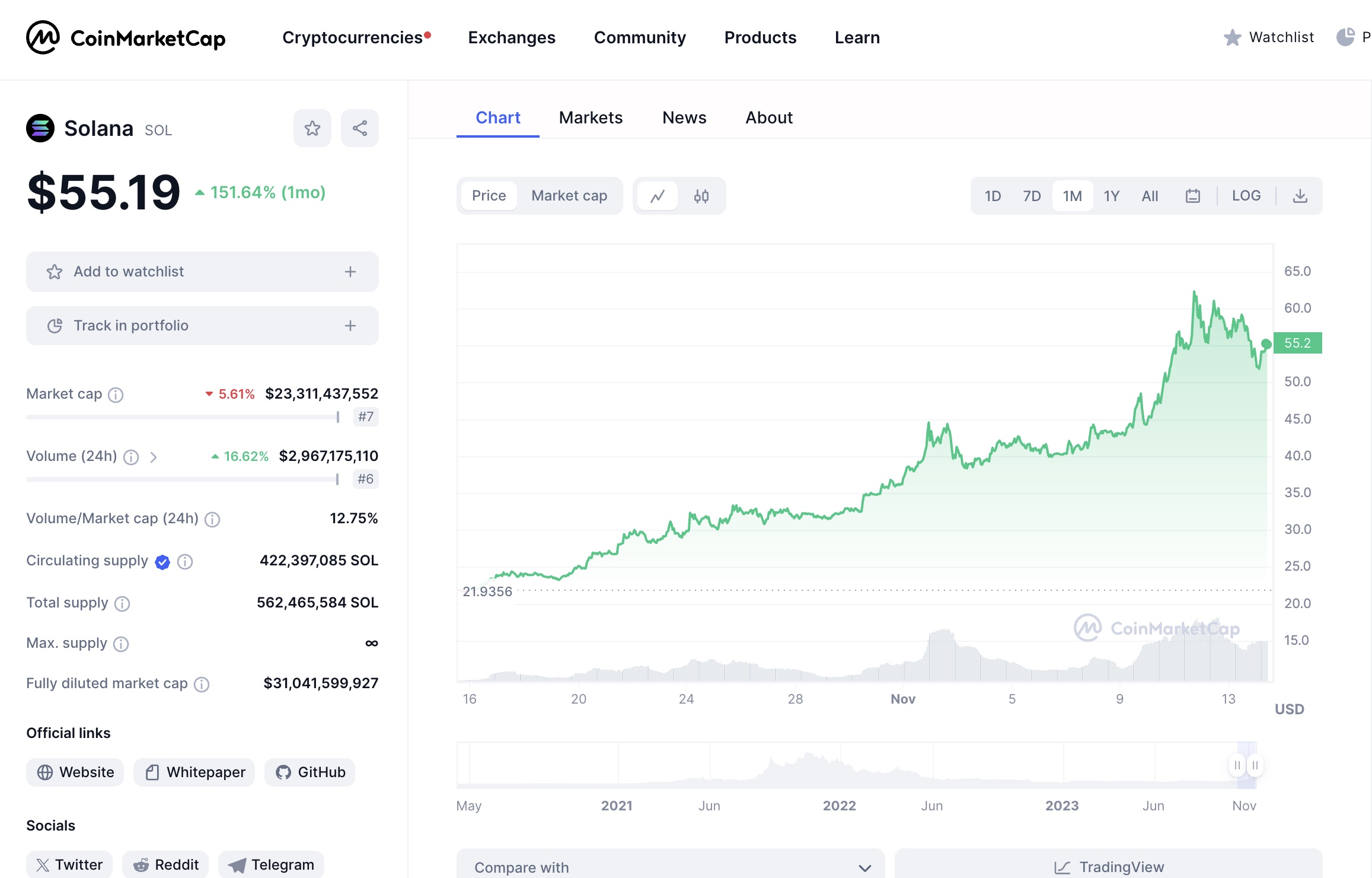
Task: Expand the Volume (24h) chevron arrow
Action: point(154,457)
